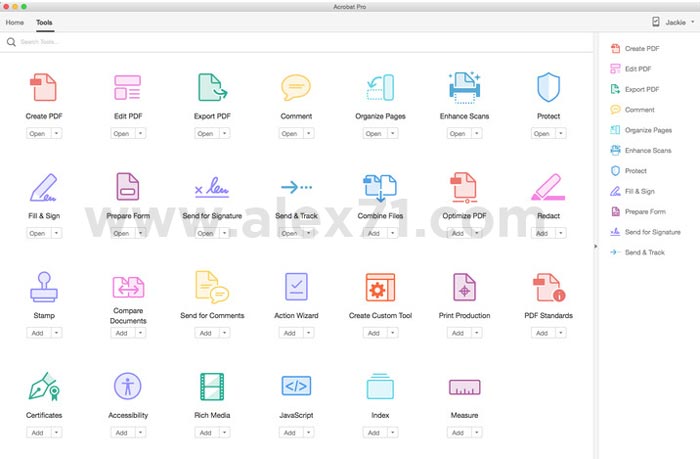This screenshot has height=459, width=700.
Task: Click the Organize Pages icon in grid
Action: tap(380, 87)
